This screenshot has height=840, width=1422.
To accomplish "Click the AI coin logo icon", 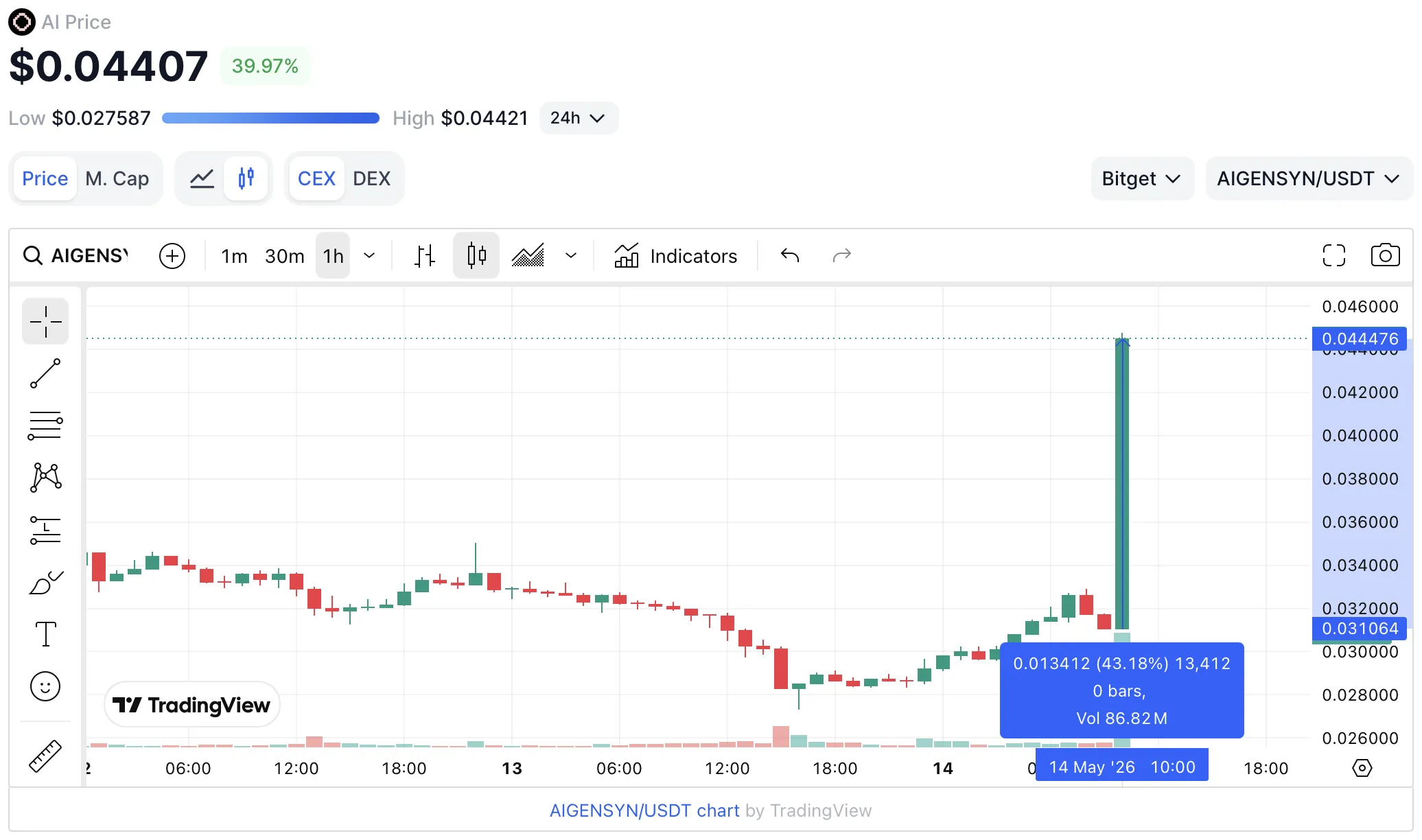I will (x=21, y=22).
